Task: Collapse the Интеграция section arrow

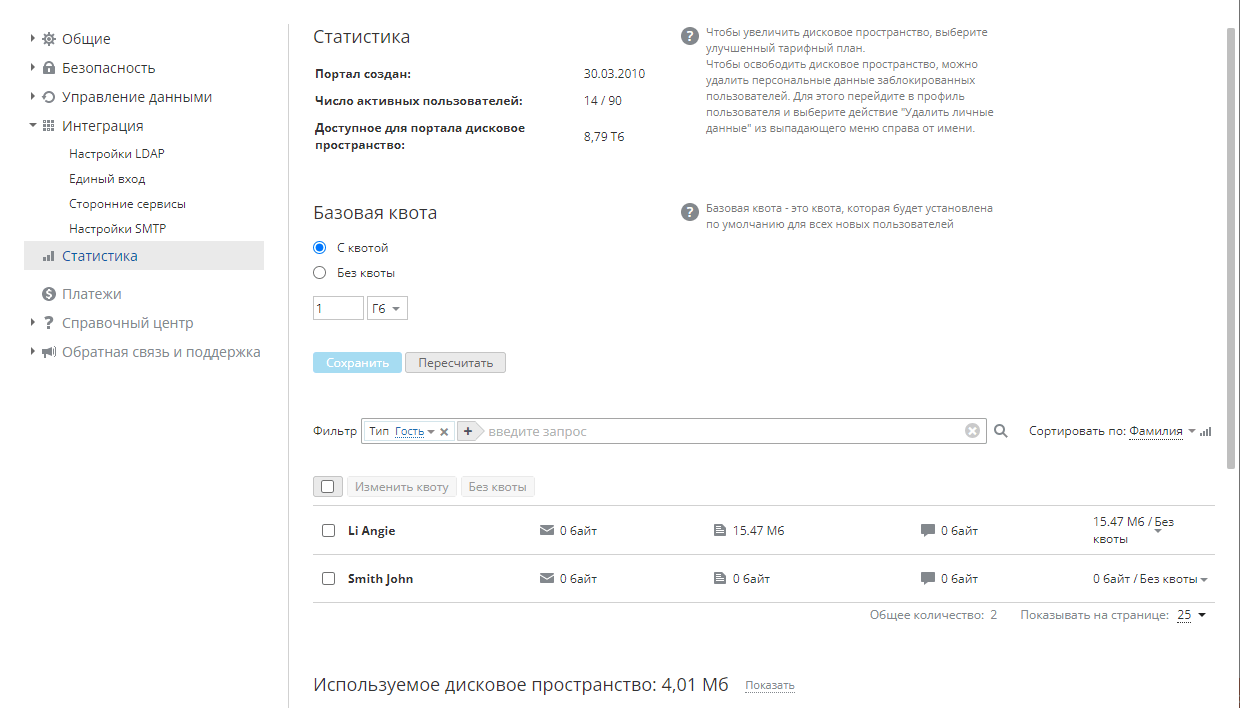Action: pos(32,126)
